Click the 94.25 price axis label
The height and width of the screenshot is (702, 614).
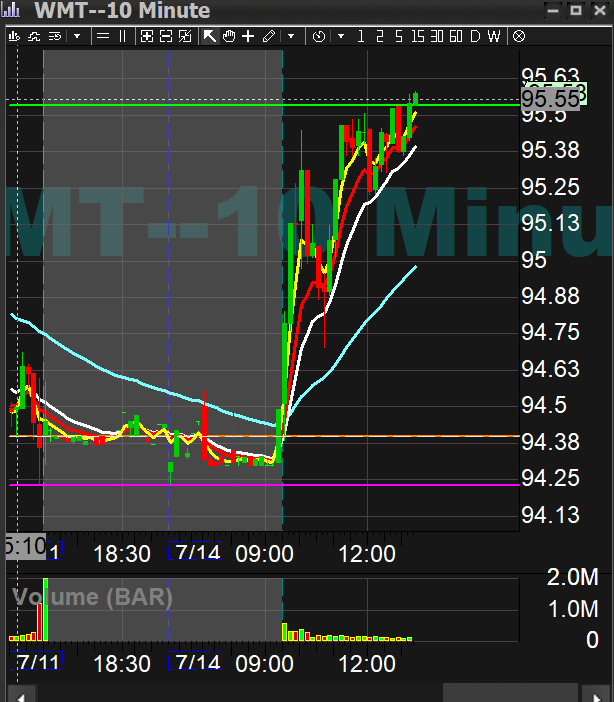(x=550, y=479)
